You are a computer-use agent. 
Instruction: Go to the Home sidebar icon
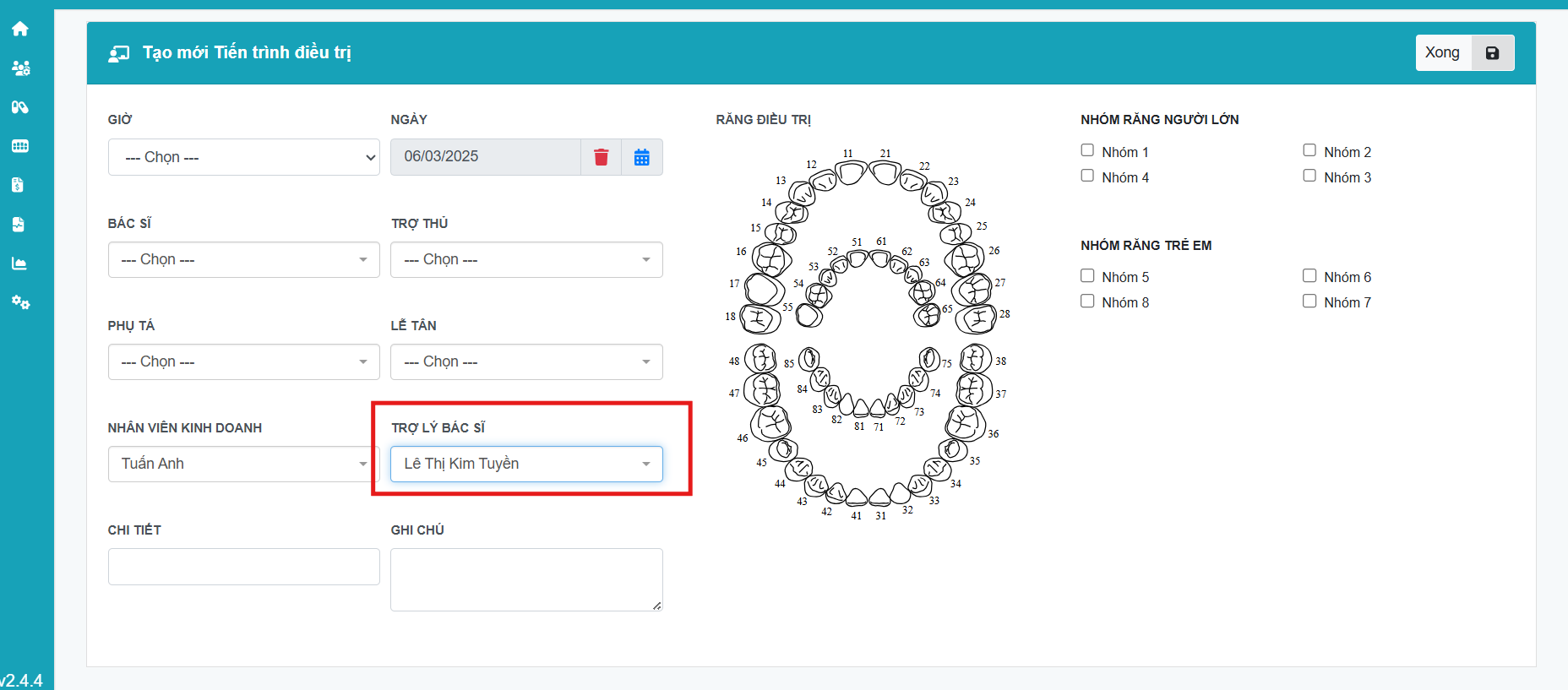point(20,29)
